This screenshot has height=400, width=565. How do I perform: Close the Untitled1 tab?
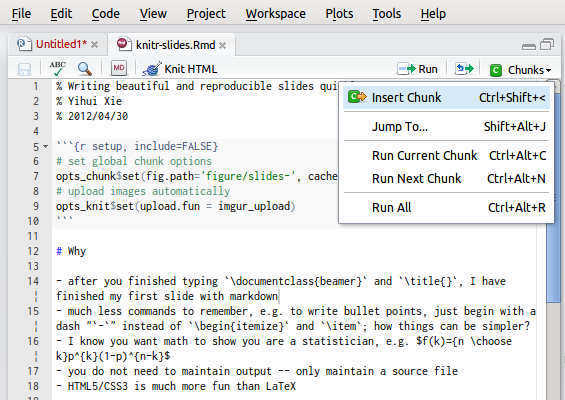[x=94, y=45]
